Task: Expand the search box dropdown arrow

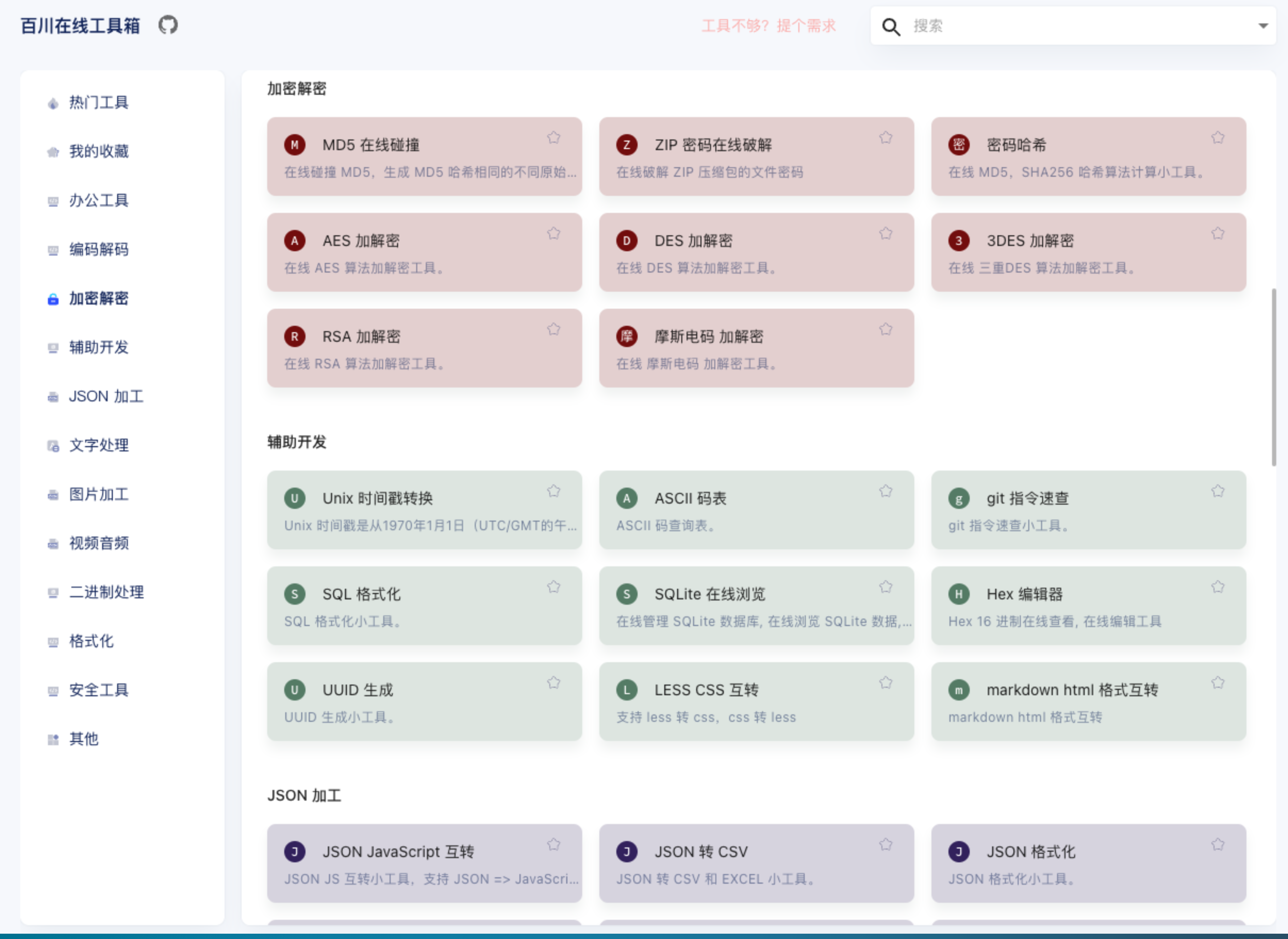Action: (x=1262, y=26)
